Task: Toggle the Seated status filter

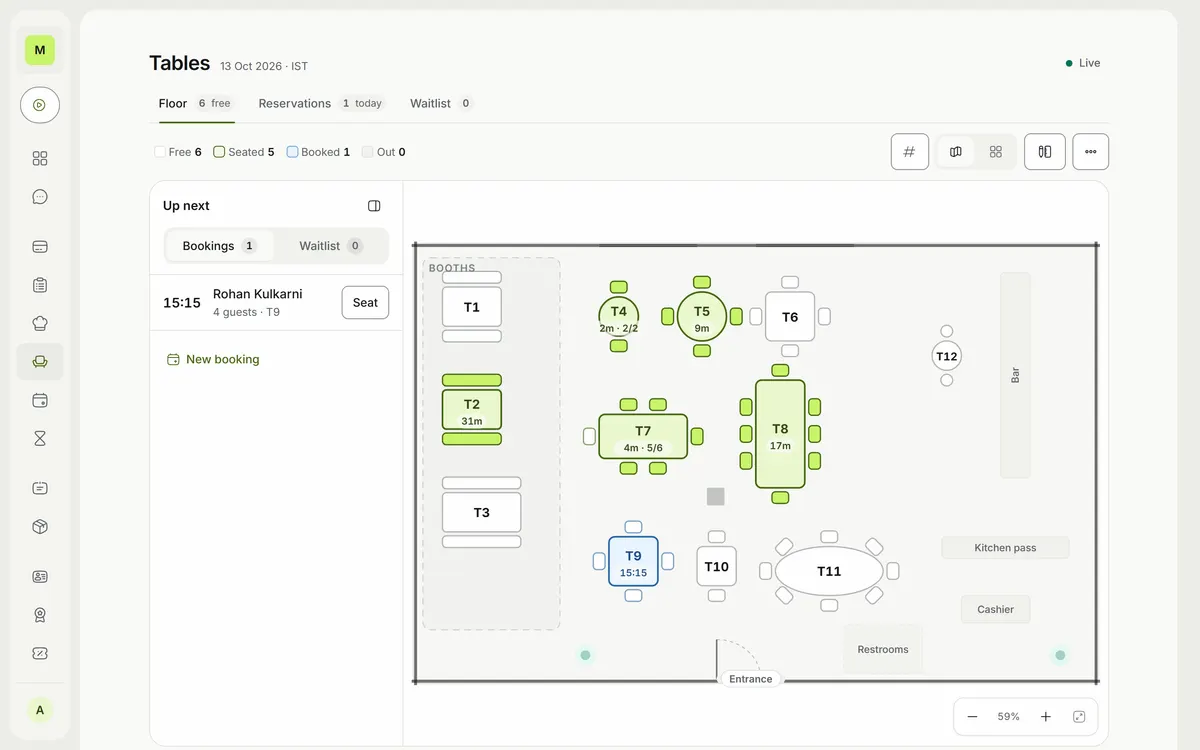Action: (244, 152)
